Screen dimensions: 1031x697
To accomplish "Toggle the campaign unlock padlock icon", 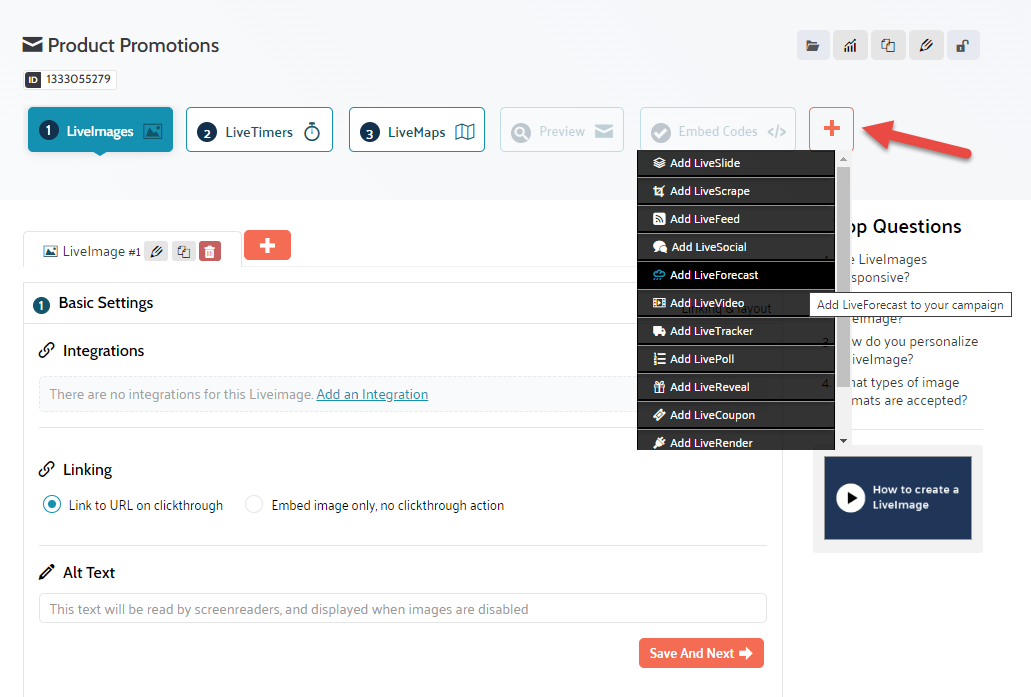I will pyautogui.click(x=963, y=46).
